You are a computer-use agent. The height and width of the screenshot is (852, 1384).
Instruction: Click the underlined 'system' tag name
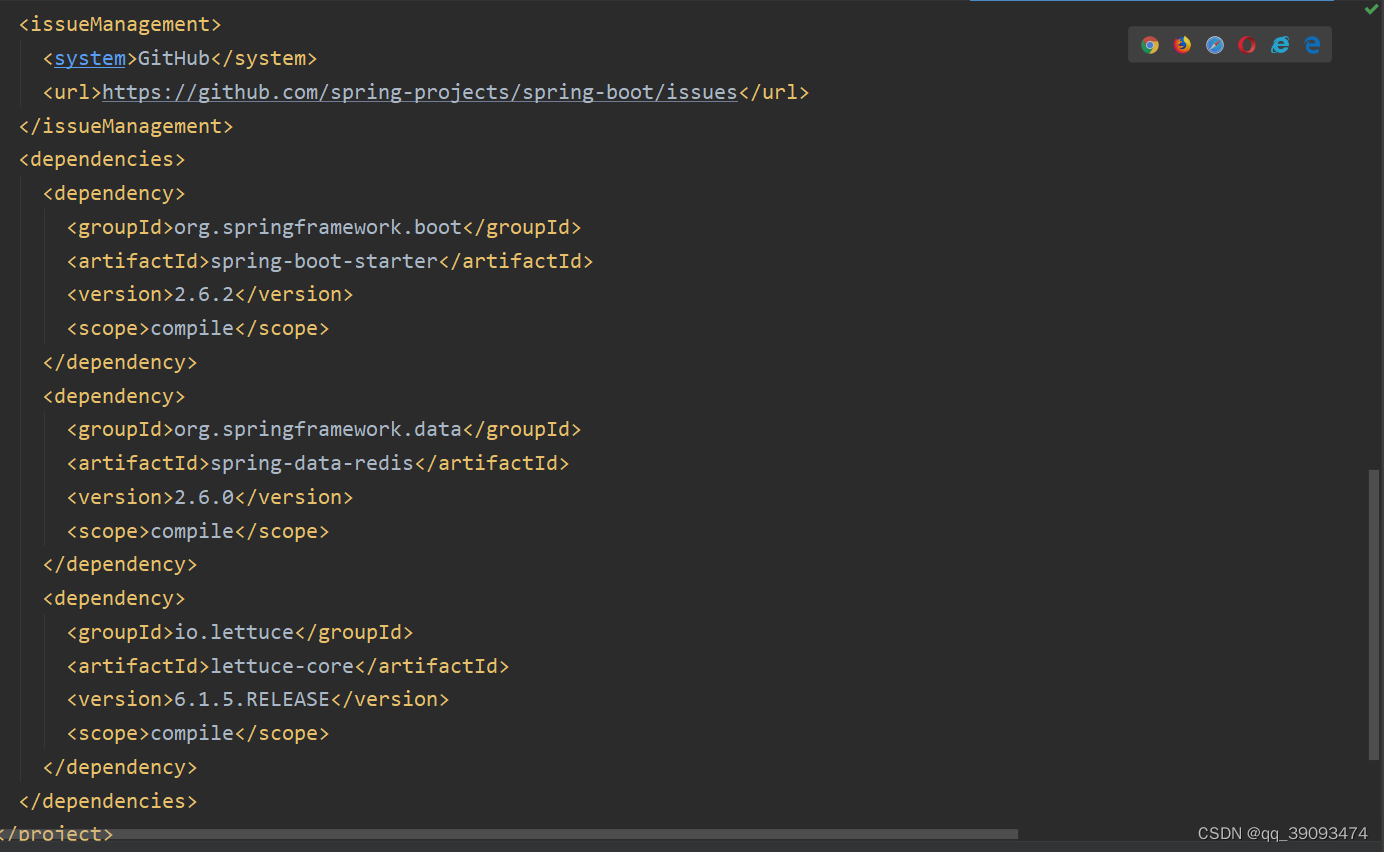click(x=90, y=58)
